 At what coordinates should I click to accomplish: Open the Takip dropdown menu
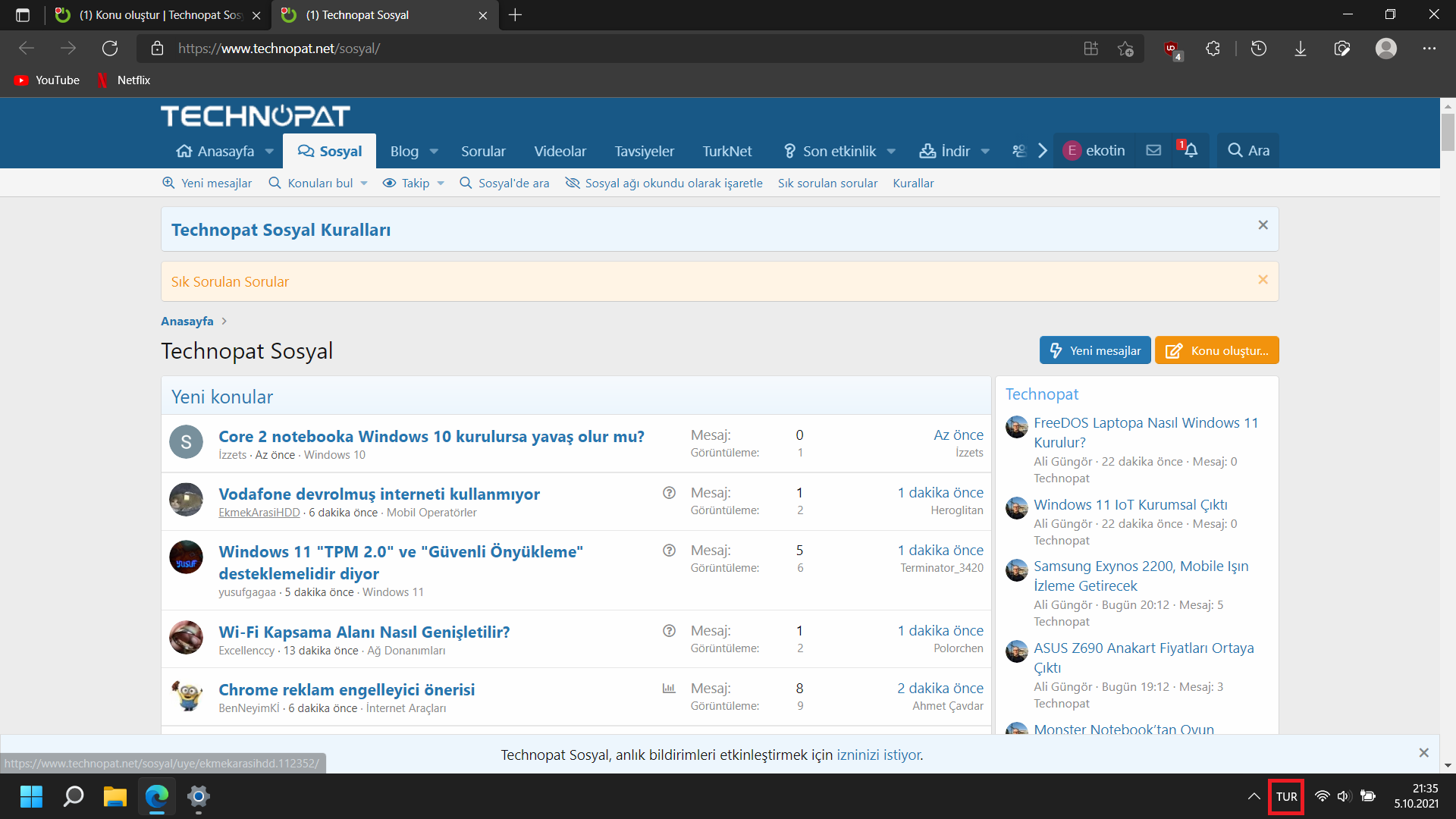(x=441, y=184)
